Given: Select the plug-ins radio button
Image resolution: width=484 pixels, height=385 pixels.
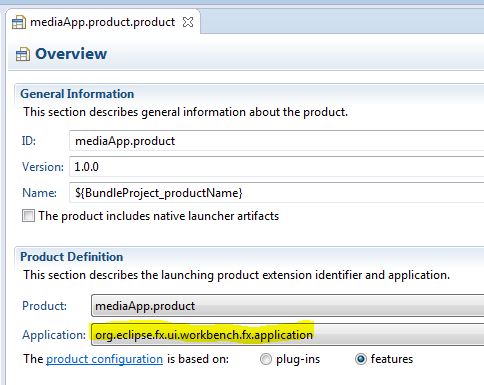Looking at the screenshot, I should pyautogui.click(x=266, y=359).
